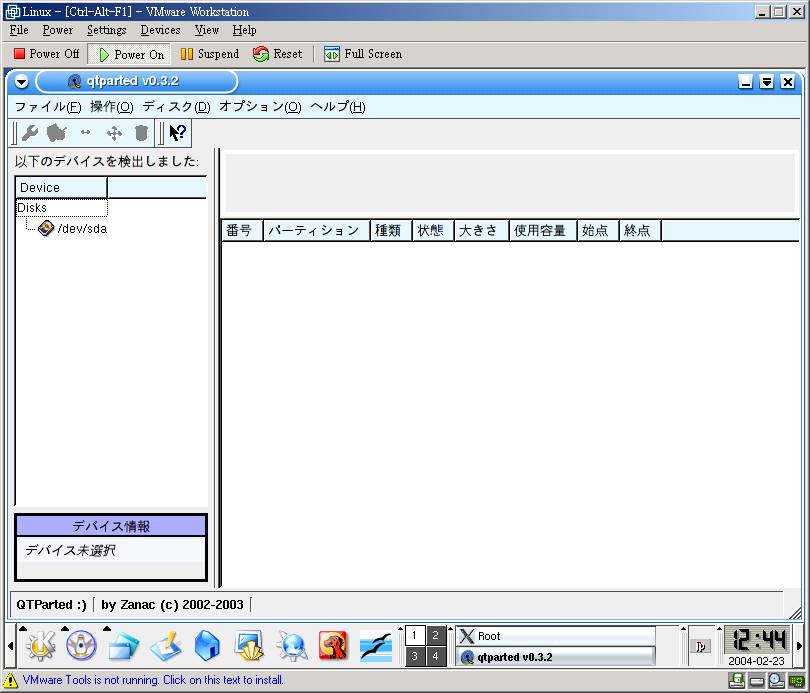
Task: Click the Power Off button
Action: coord(47,54)
